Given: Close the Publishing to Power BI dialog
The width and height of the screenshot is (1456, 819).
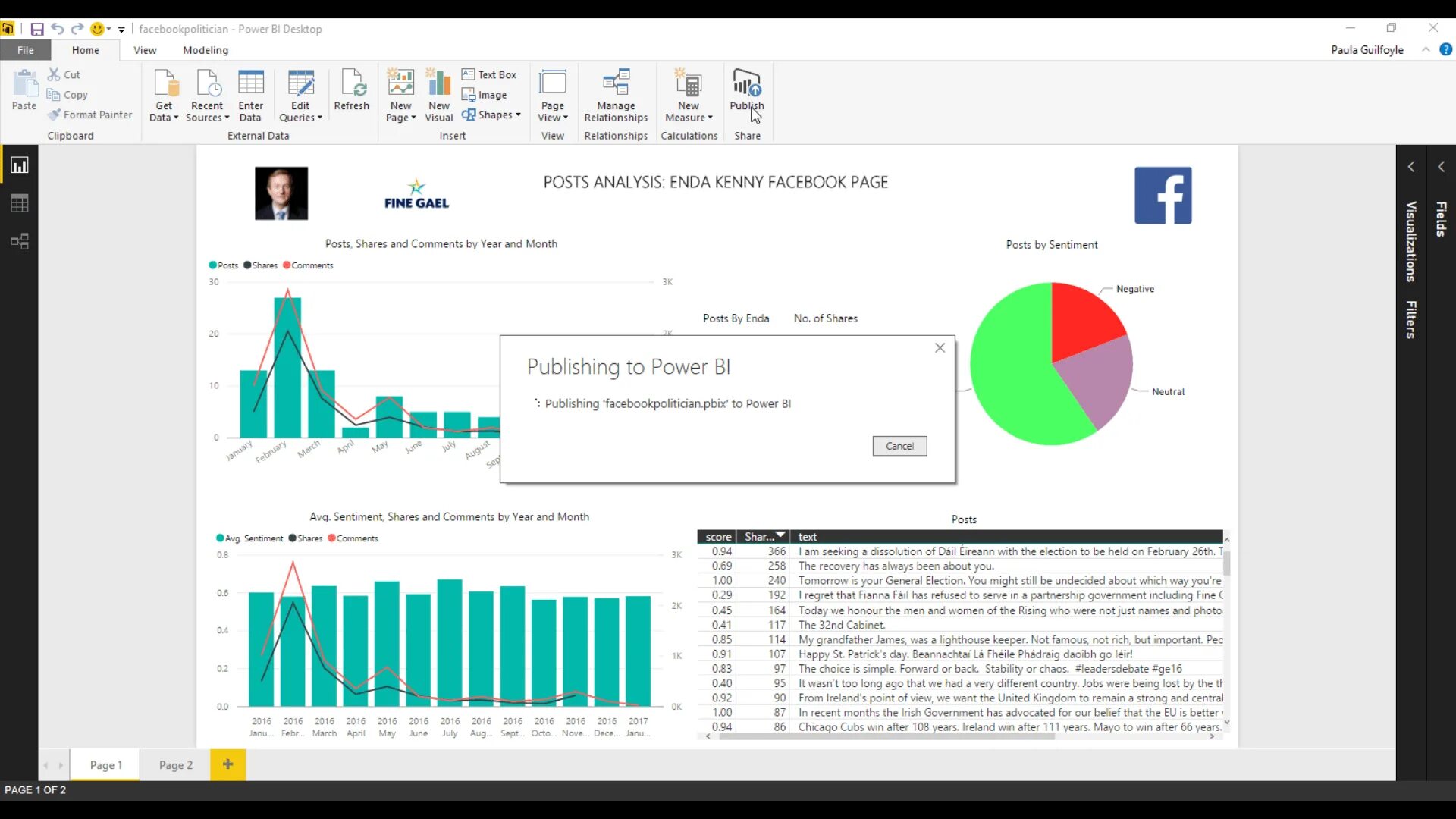Looking at the screenshot, I should 940,347.
